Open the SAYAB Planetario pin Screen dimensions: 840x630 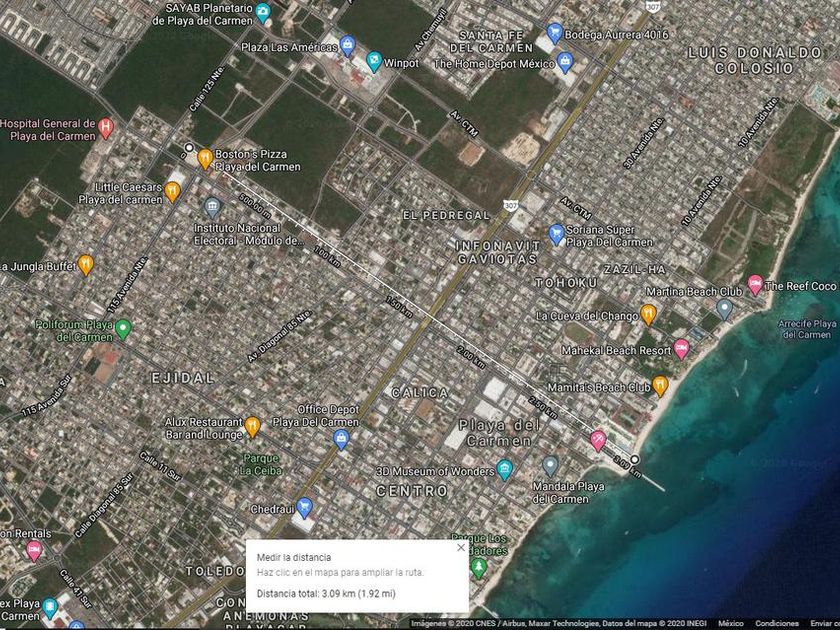pyautogui.click(x=263, y=13)
